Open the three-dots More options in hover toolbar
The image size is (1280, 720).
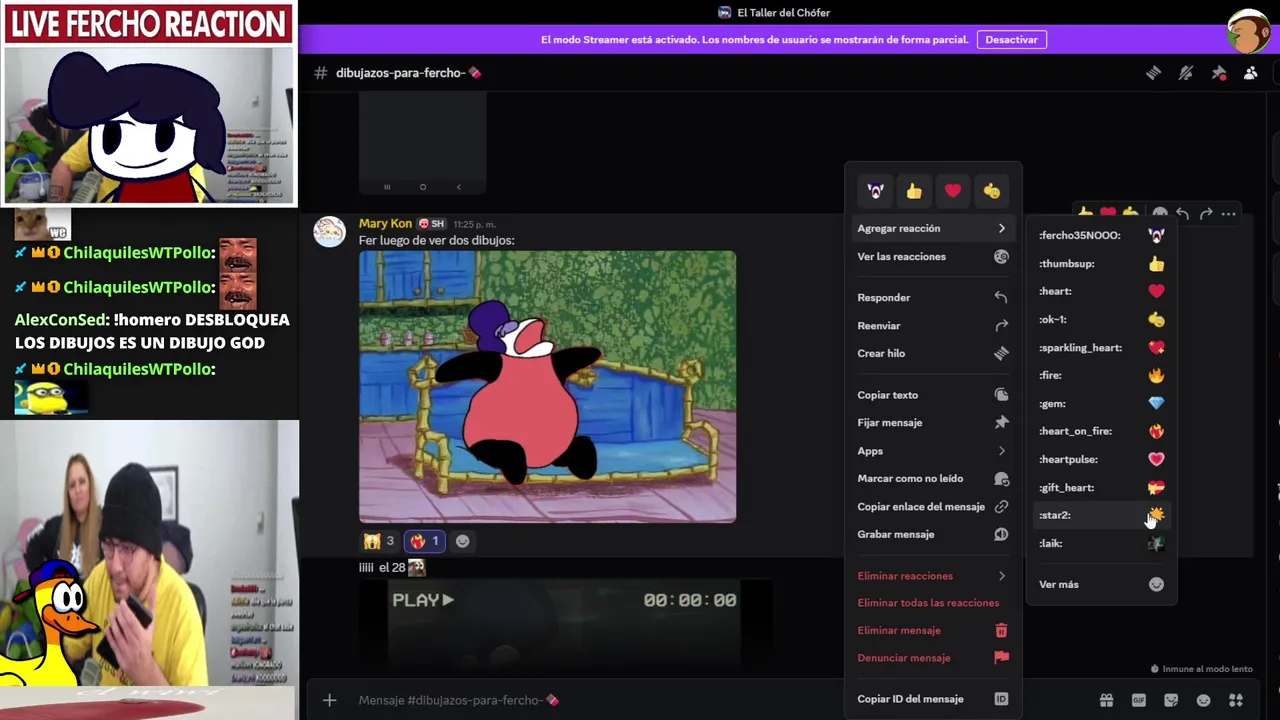click(1229, 213)
